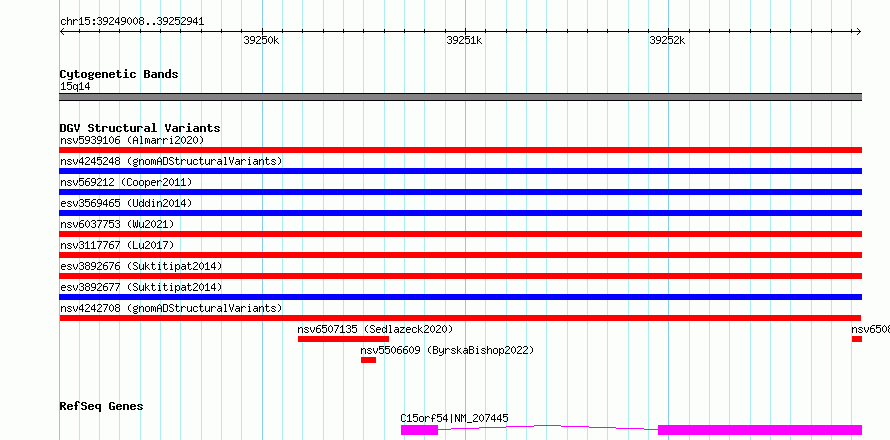890x440 pixels.
Task: Click the esv3892677 (Suktitipat2014) blue bar
Action: [460, 297]
